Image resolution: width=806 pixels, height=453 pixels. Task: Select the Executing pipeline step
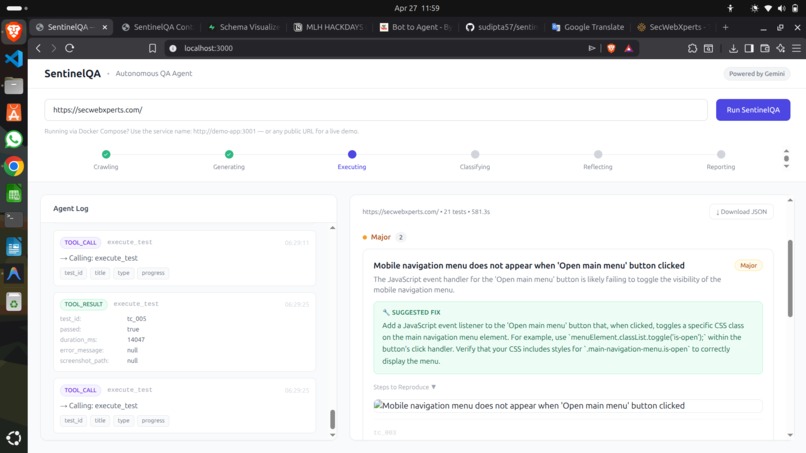tap(352, 159)
